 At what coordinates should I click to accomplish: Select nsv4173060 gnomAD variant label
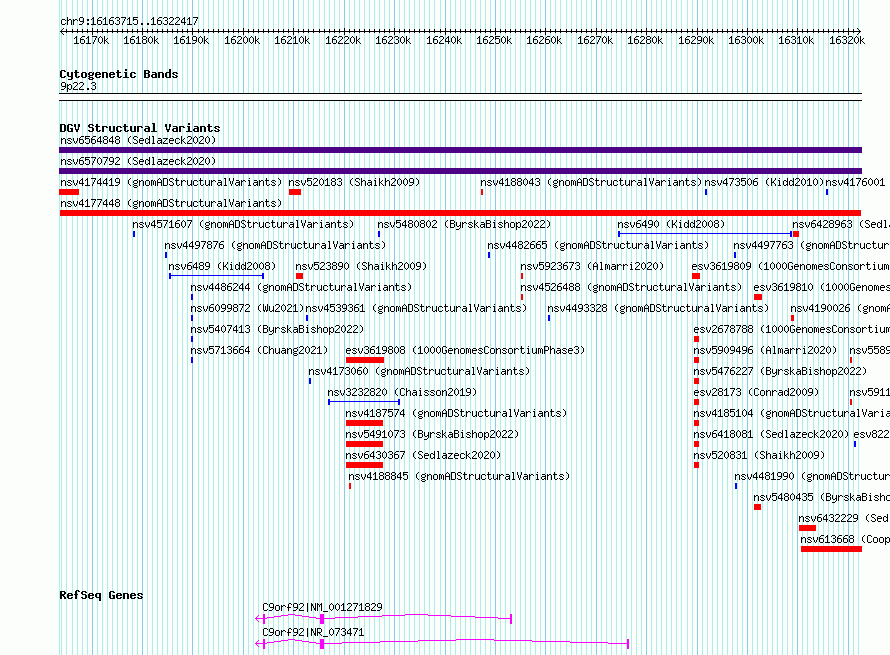(x=419, y=371)
